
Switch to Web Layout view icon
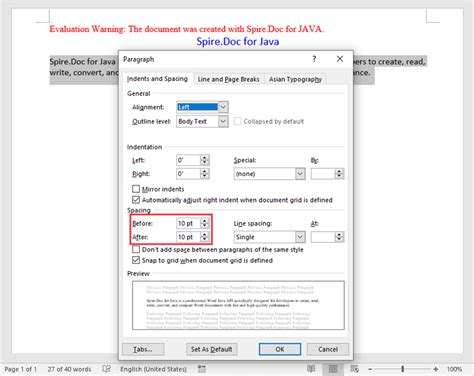pos(354,369)
